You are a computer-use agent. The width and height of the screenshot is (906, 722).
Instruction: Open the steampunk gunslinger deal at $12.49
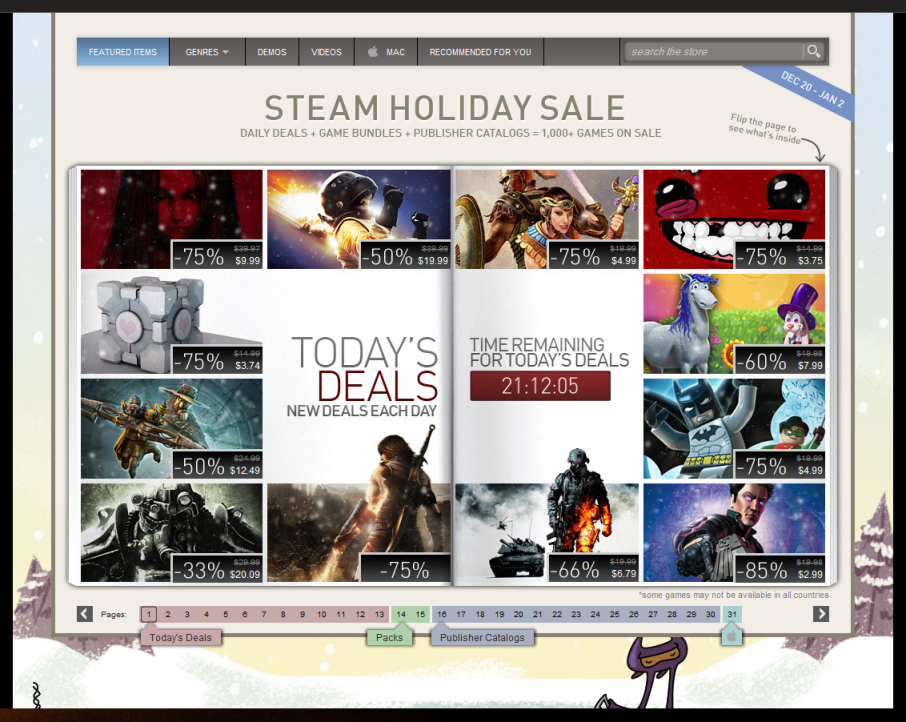click(172, 429)
